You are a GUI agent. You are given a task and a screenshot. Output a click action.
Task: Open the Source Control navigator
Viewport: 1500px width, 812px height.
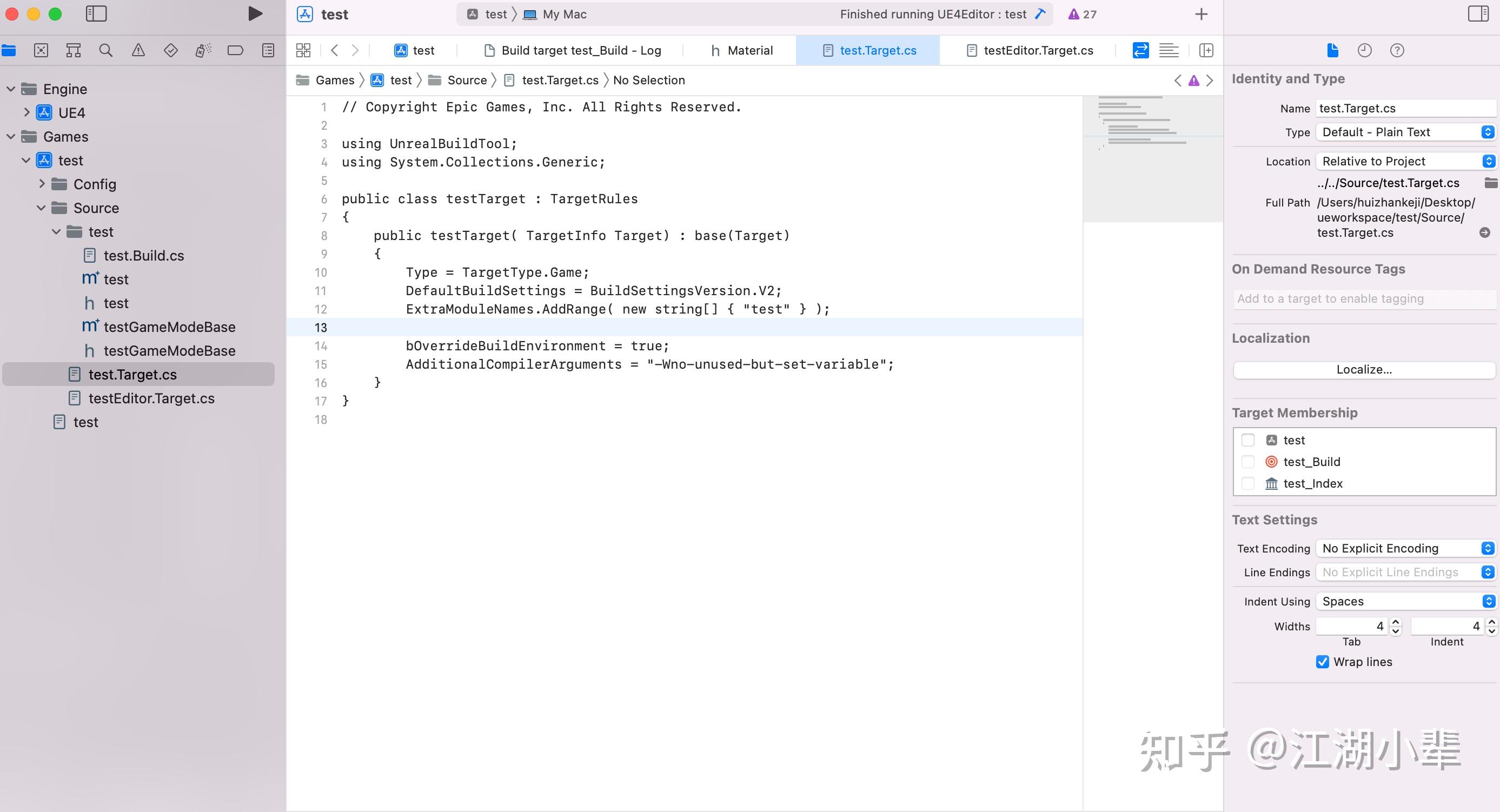coord(41,51)
